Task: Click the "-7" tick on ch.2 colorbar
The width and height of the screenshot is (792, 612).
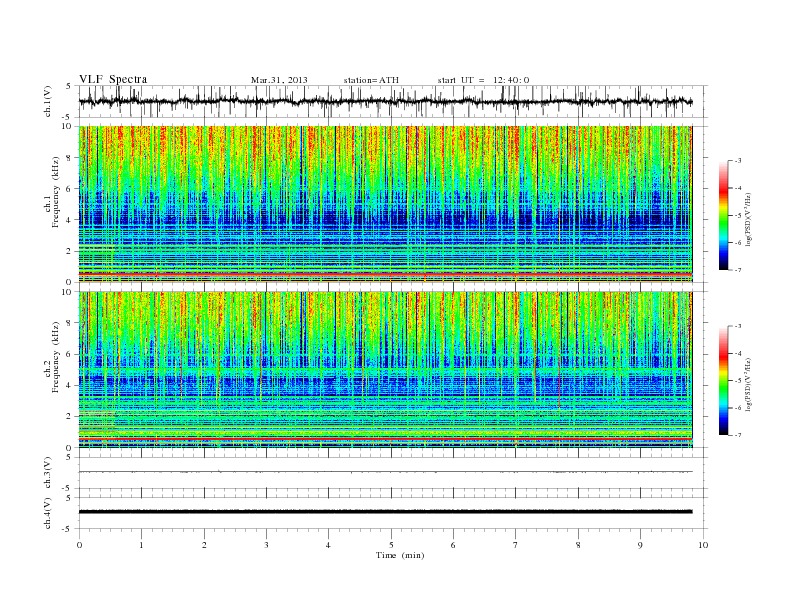Action: coord(738,435)
